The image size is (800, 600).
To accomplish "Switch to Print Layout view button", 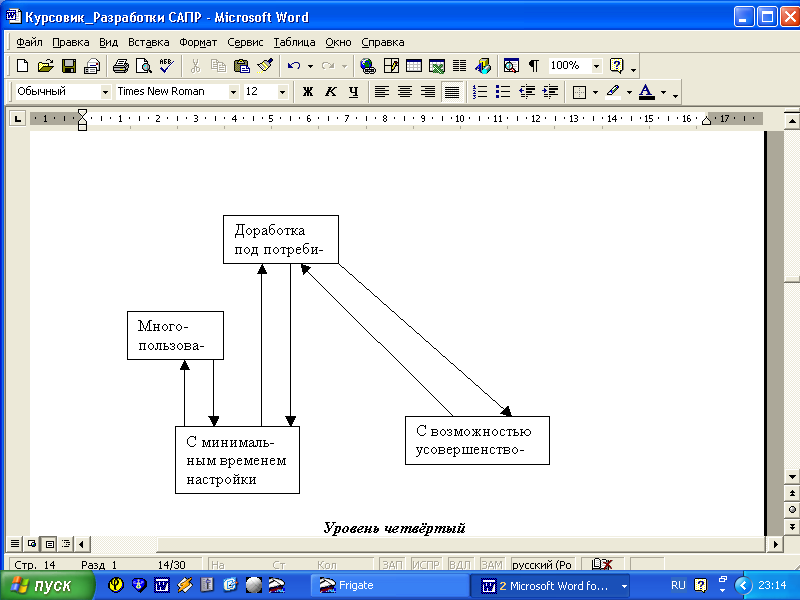I will tap(49, 544).
